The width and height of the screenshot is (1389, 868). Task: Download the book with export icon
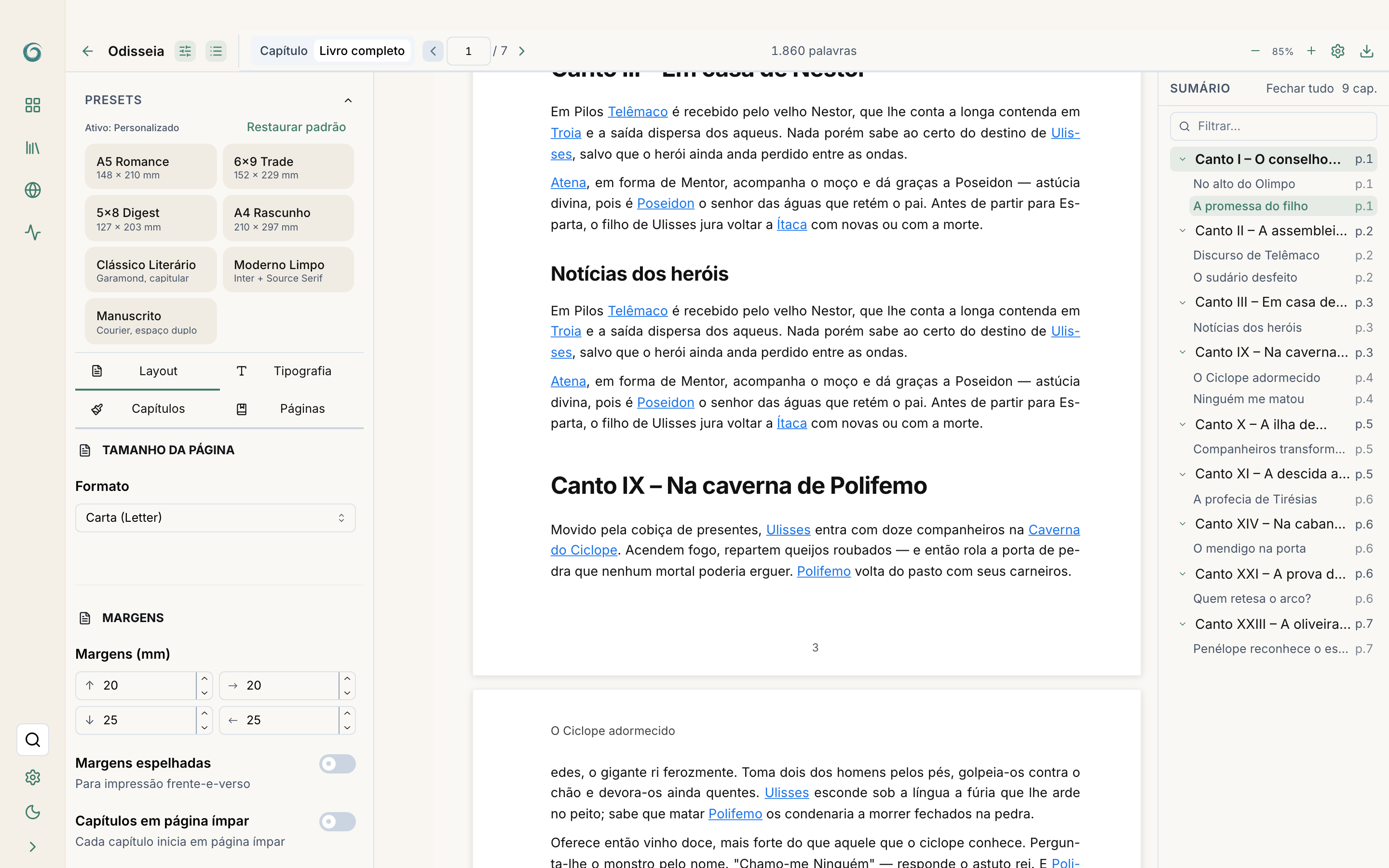coord(1367,51)
